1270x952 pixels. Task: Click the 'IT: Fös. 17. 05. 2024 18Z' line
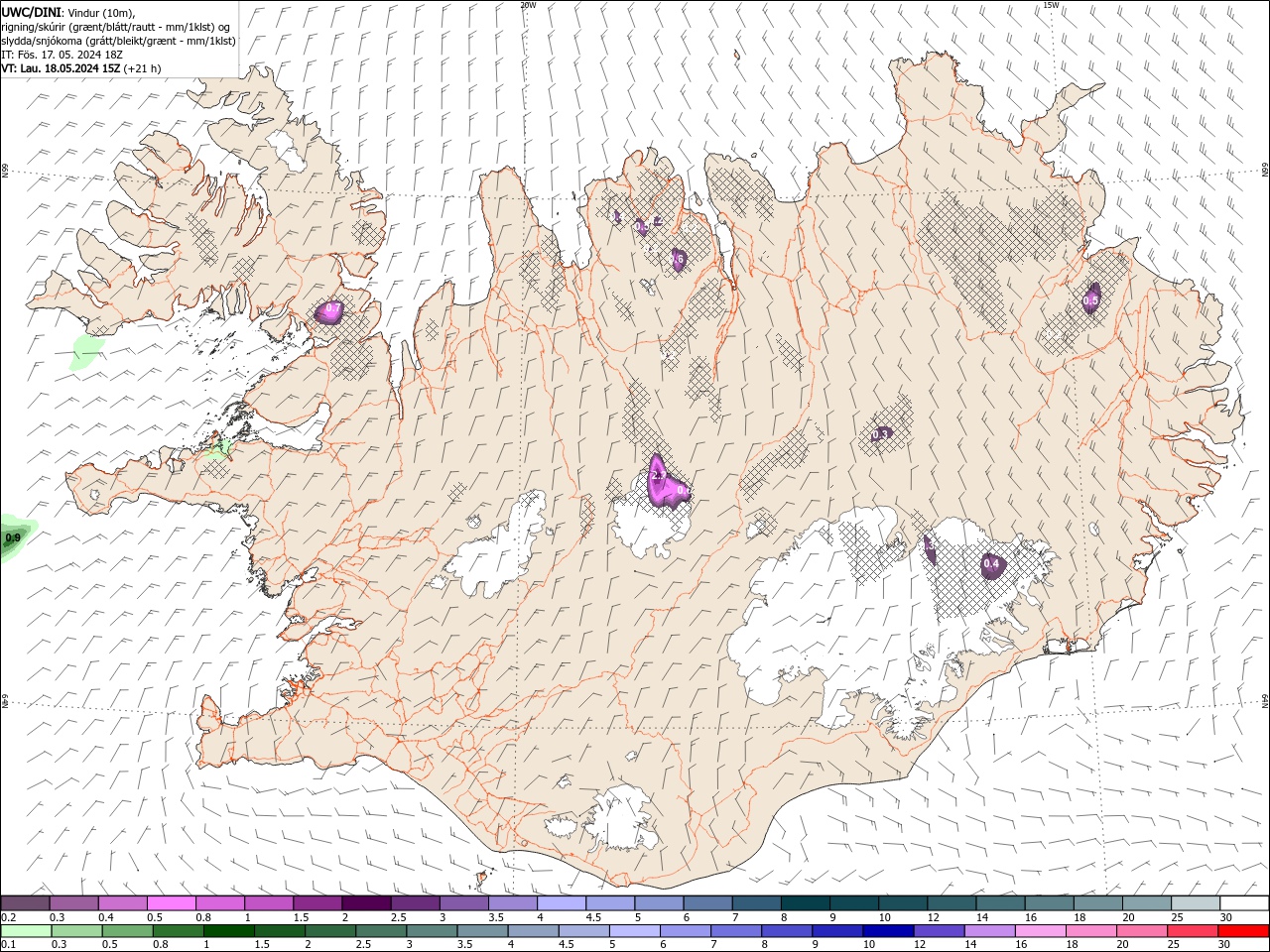coord(62,55)
